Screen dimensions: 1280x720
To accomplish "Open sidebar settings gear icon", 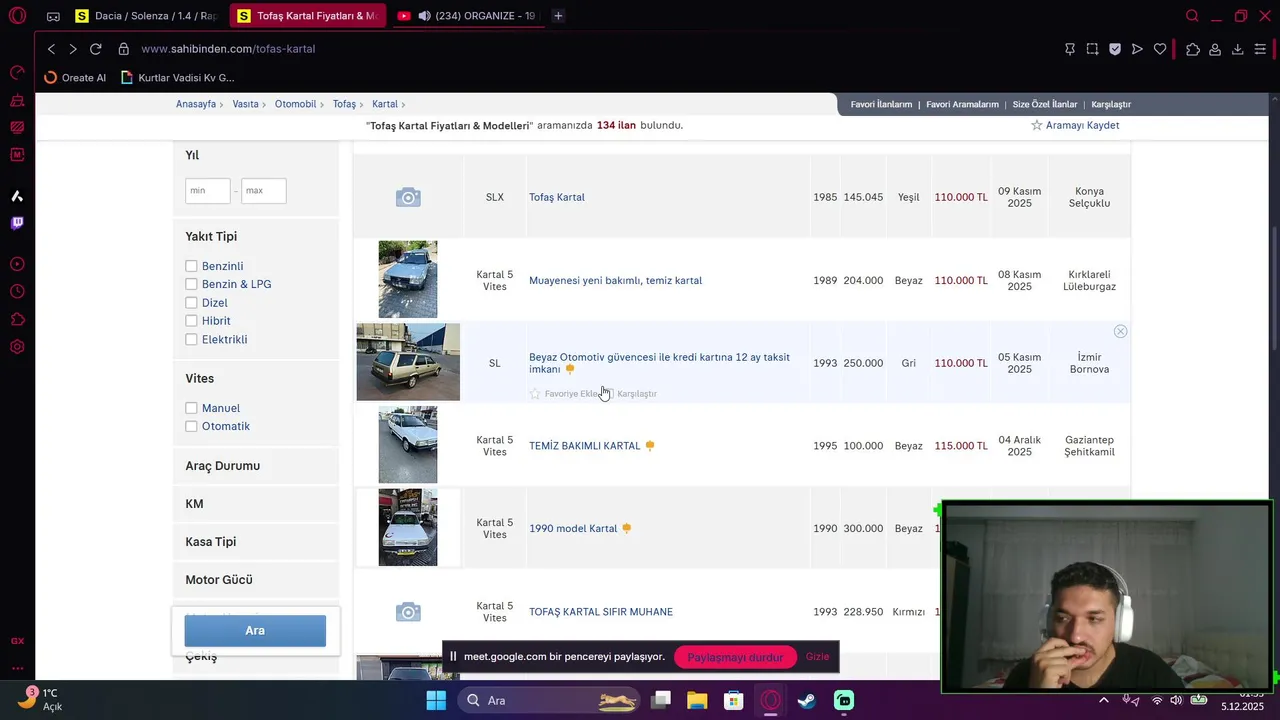I will point(17,347).
